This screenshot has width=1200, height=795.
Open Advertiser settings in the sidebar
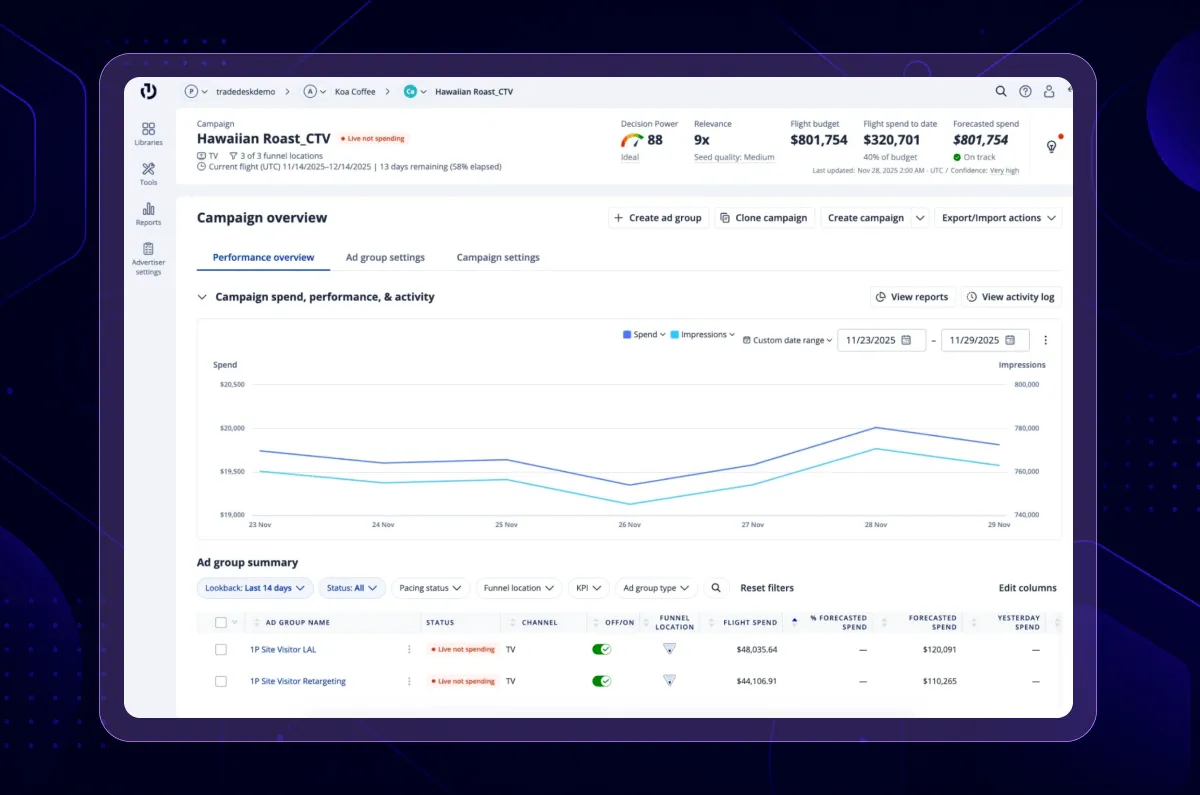tap(148, 258)
